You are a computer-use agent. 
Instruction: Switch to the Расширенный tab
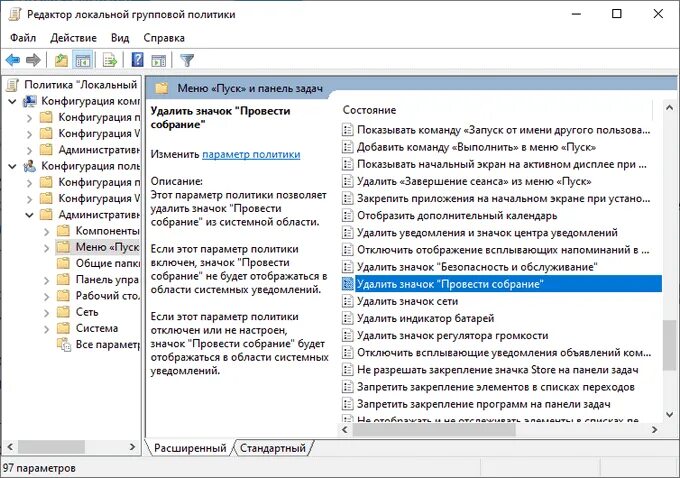click(190, 448)
